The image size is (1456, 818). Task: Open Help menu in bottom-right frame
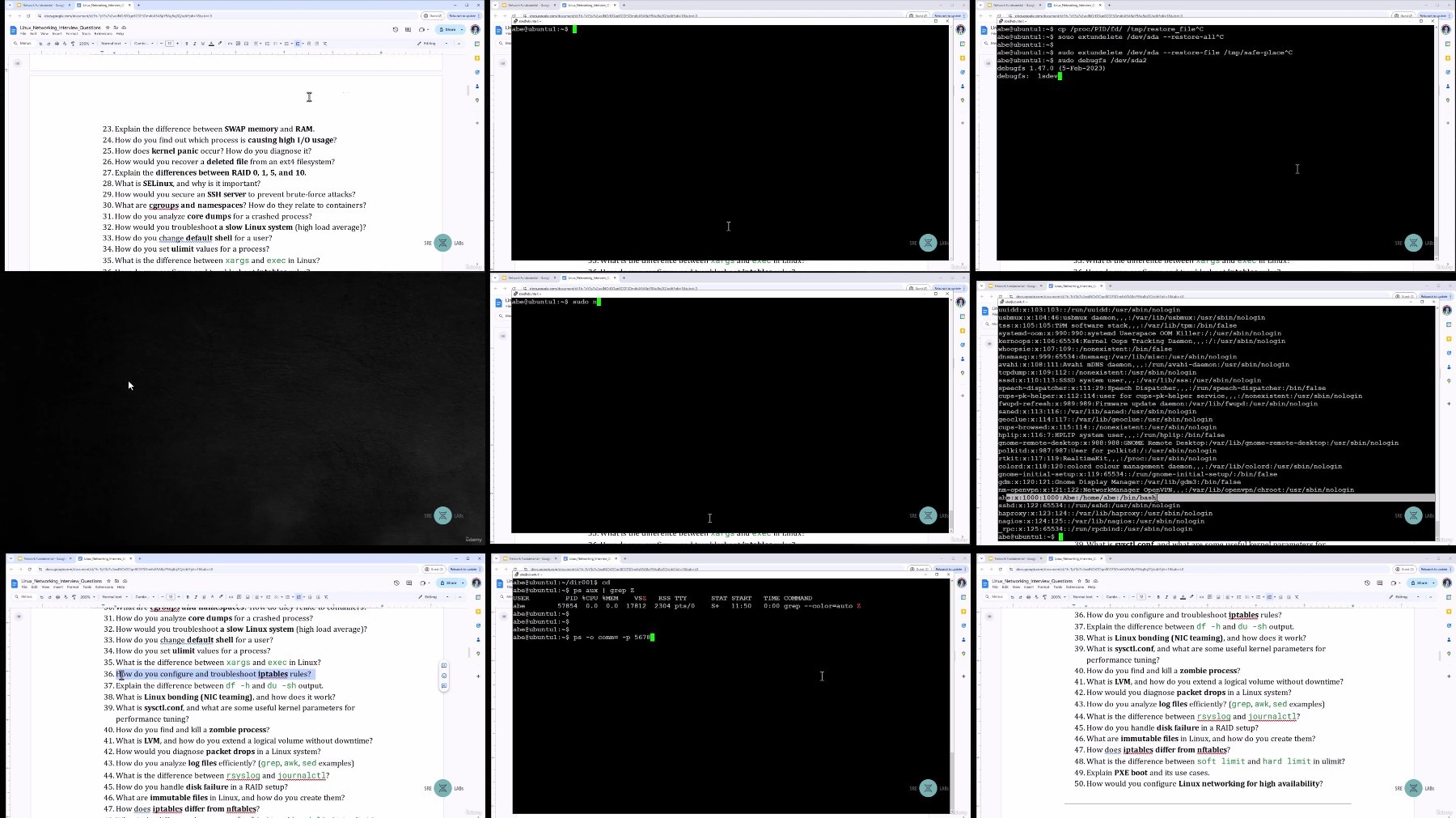1091,587
